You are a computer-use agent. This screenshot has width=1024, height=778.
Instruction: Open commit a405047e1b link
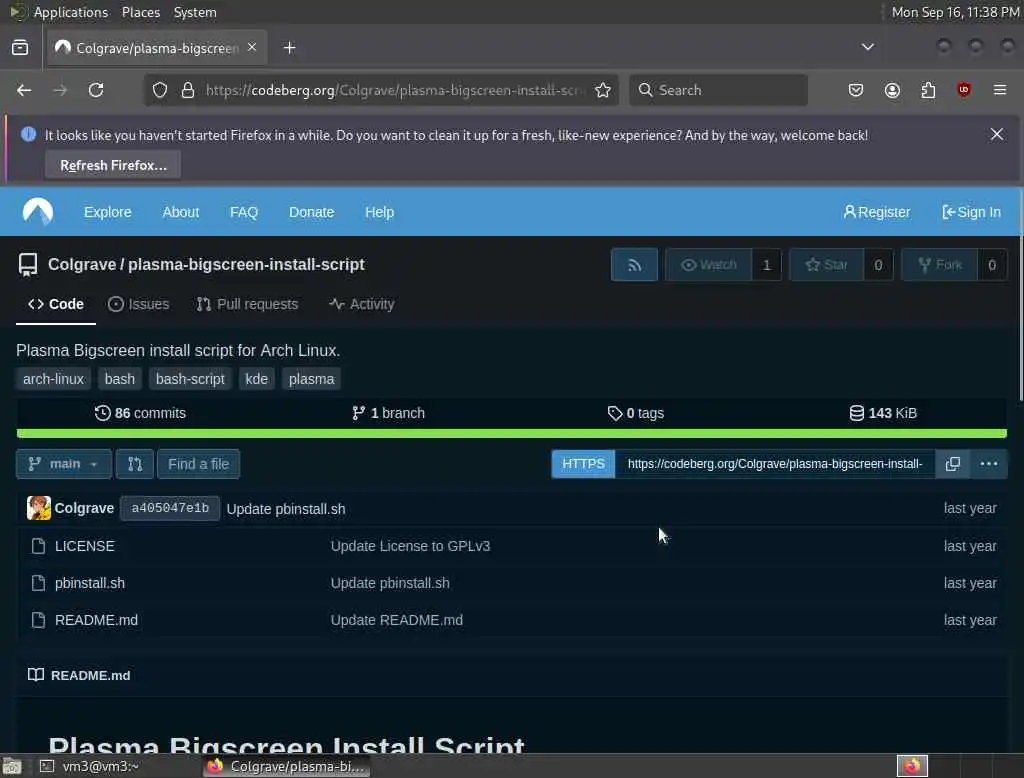coord(170,508)
